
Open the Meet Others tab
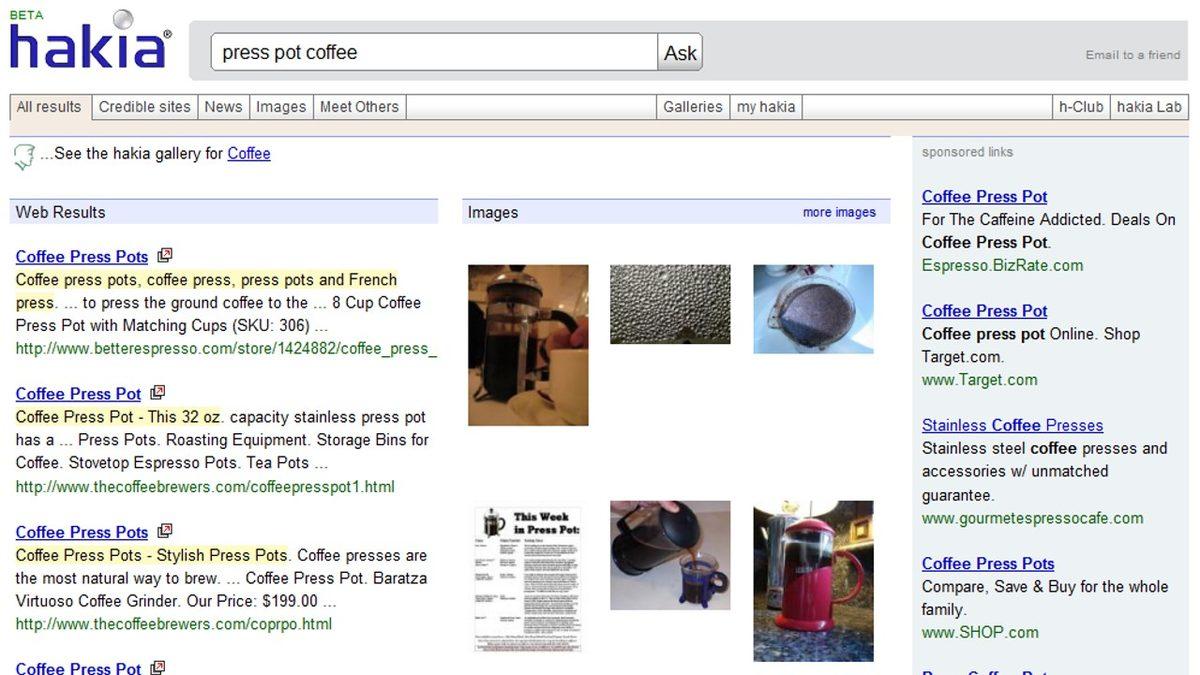tap(359, 107)
